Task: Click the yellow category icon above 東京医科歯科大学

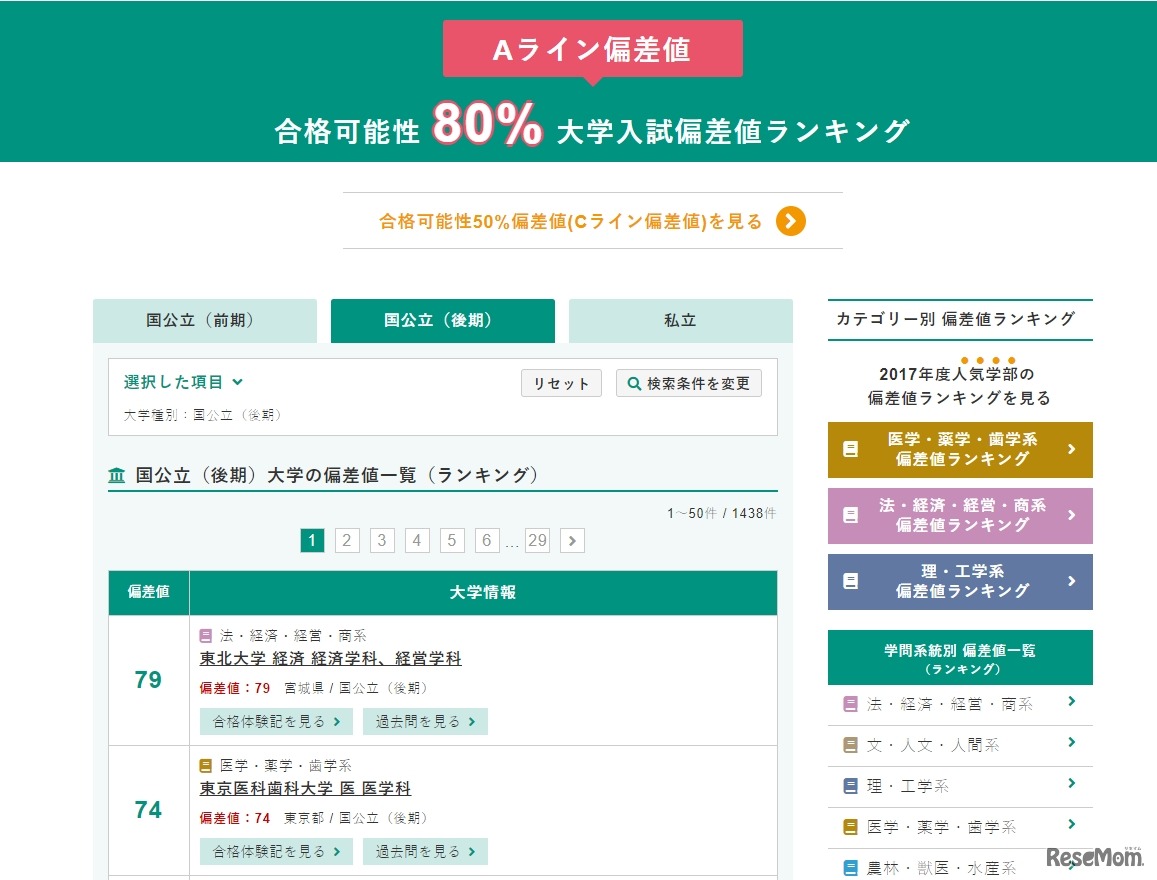Action: tap(205, 765)
